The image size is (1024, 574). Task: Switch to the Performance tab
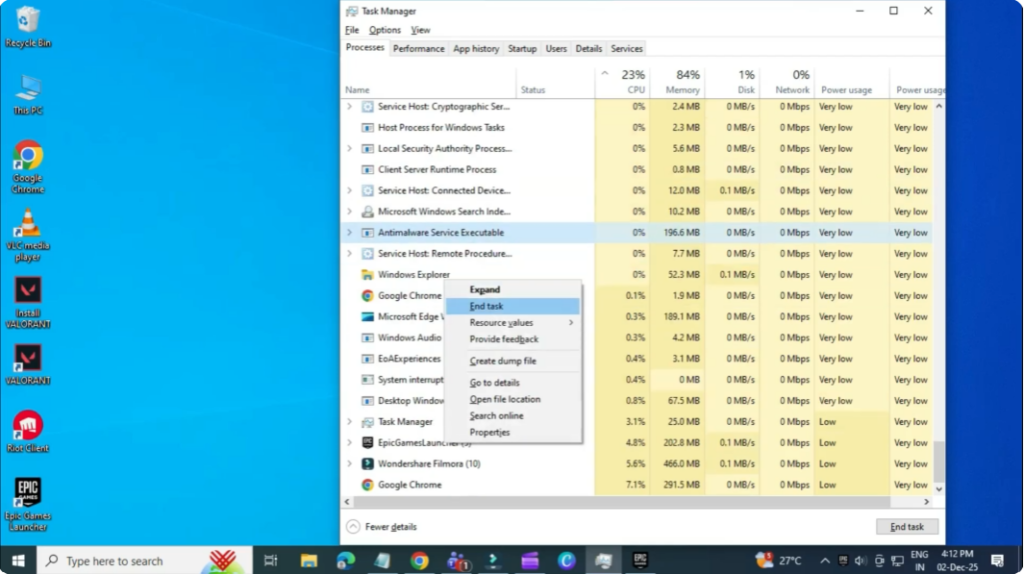[x=418, y=49]
